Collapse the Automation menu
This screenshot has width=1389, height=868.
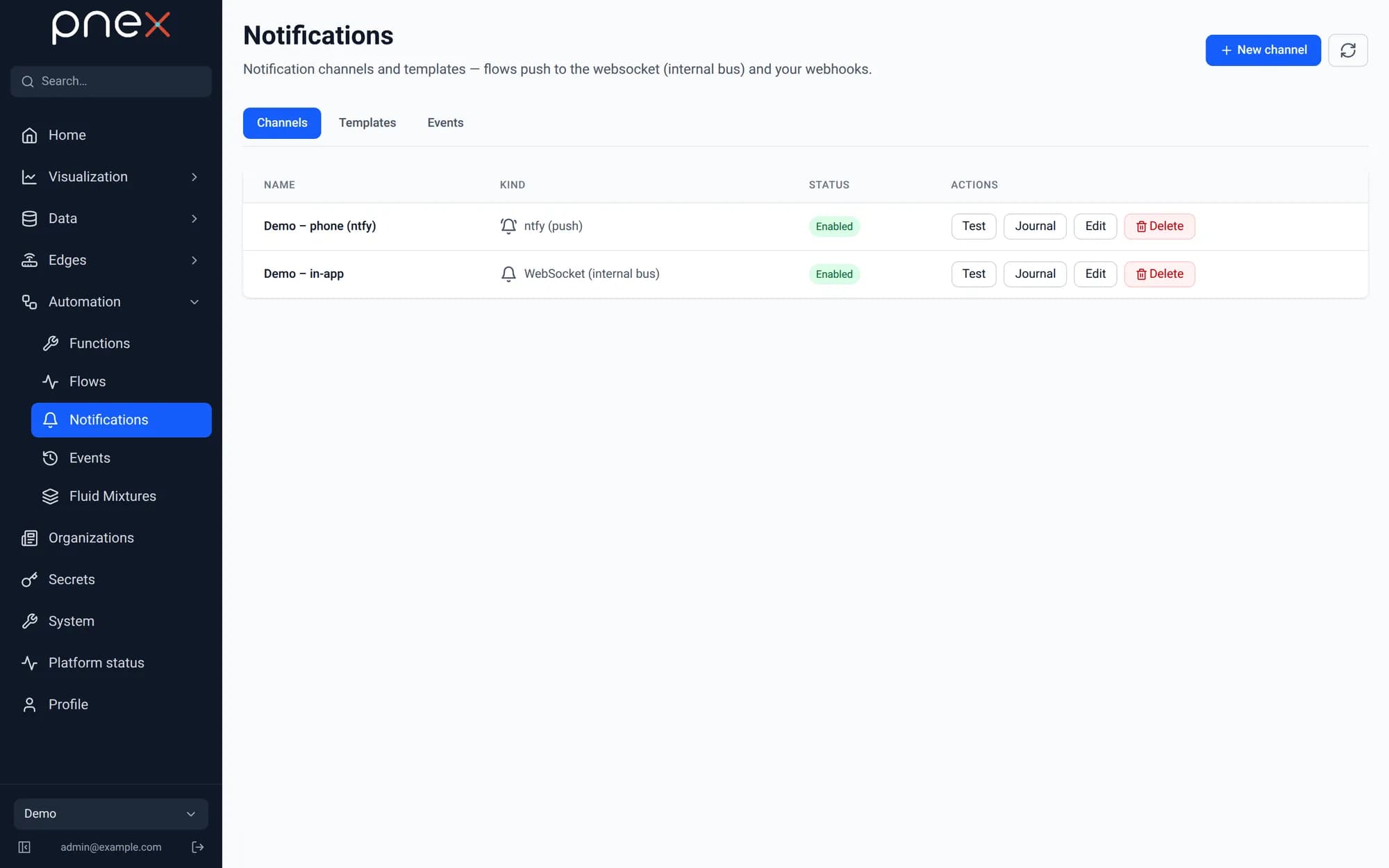pos(111,301)
